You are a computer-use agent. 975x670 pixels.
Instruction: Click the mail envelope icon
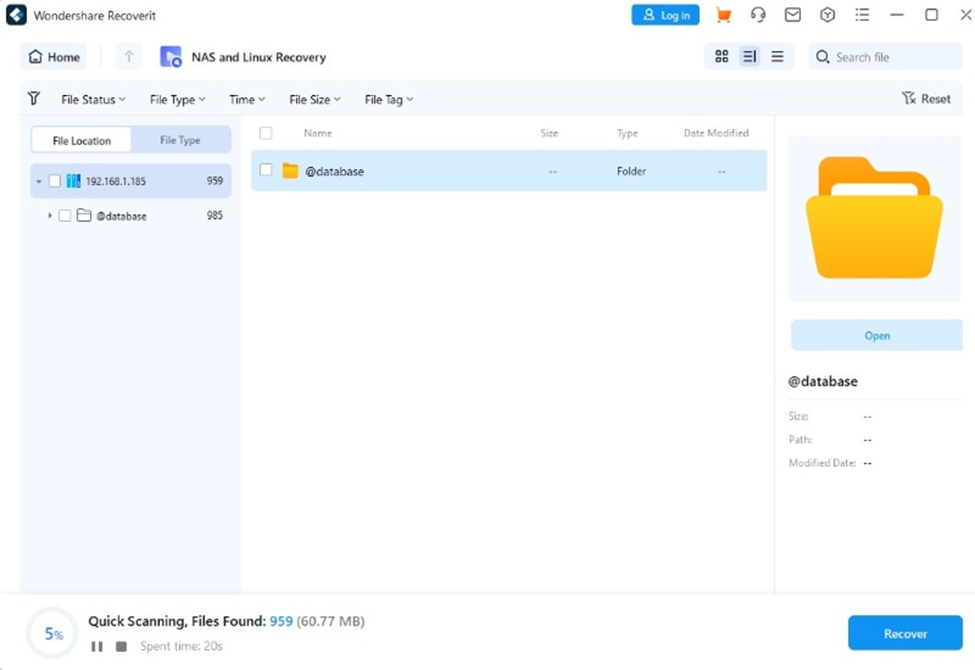click(x=792, y=15)
